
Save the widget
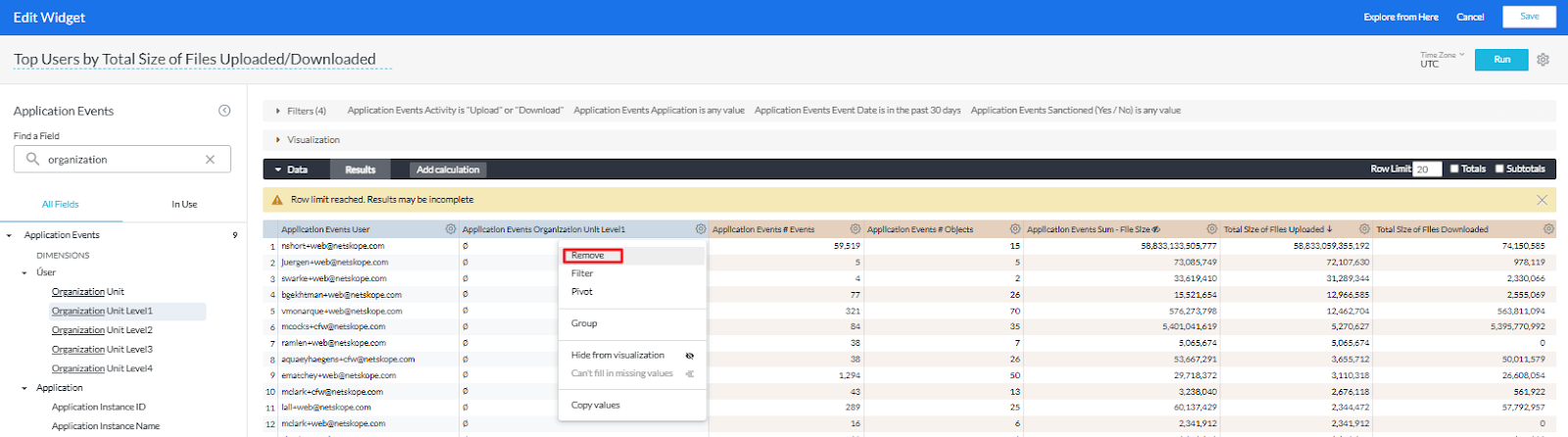coord(1529,17)
